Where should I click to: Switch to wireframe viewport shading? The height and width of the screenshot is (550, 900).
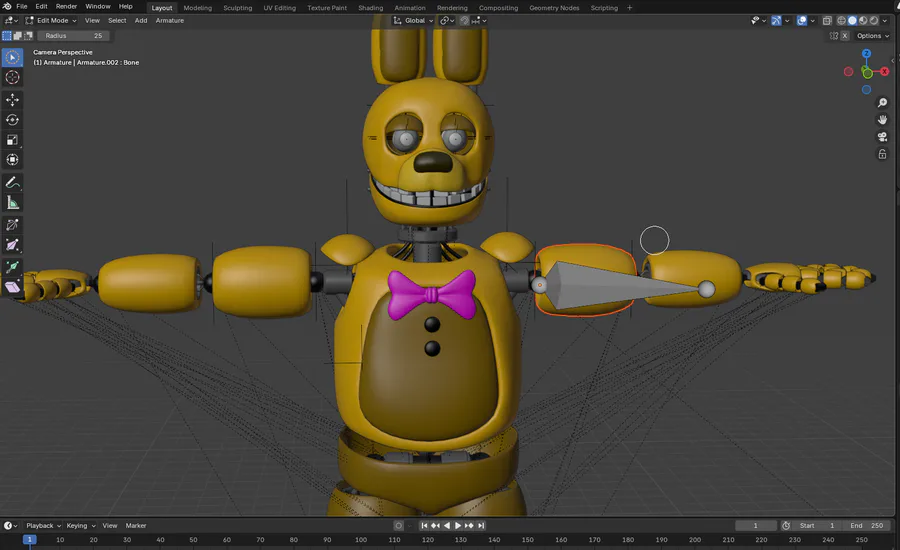pyautogui.click(x=841, y=21)
